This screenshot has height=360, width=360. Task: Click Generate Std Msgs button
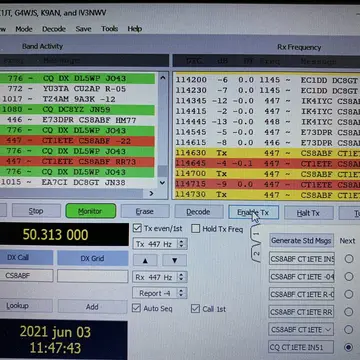click(301, 240)
